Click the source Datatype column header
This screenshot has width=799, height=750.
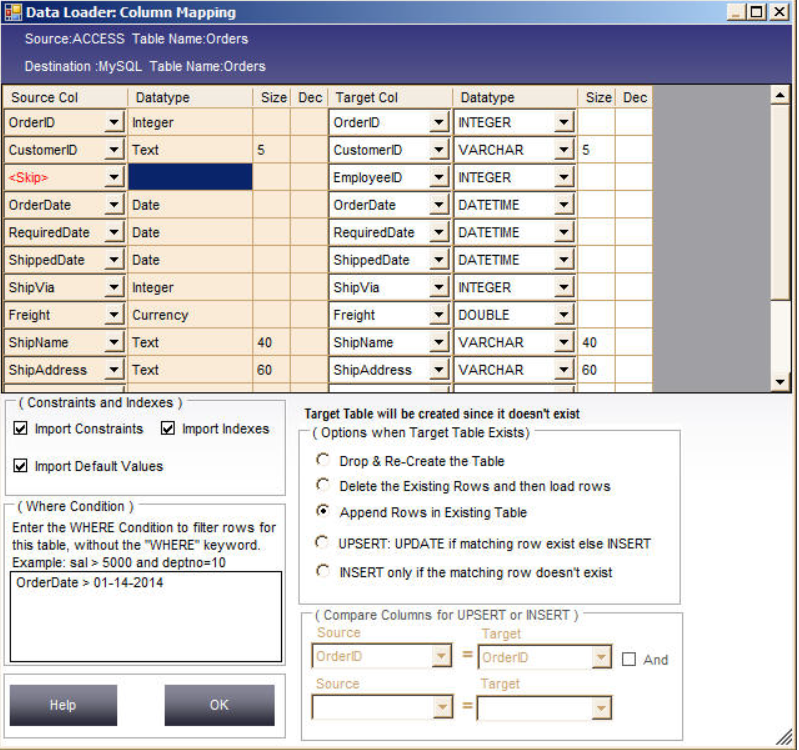click(190, 97)
